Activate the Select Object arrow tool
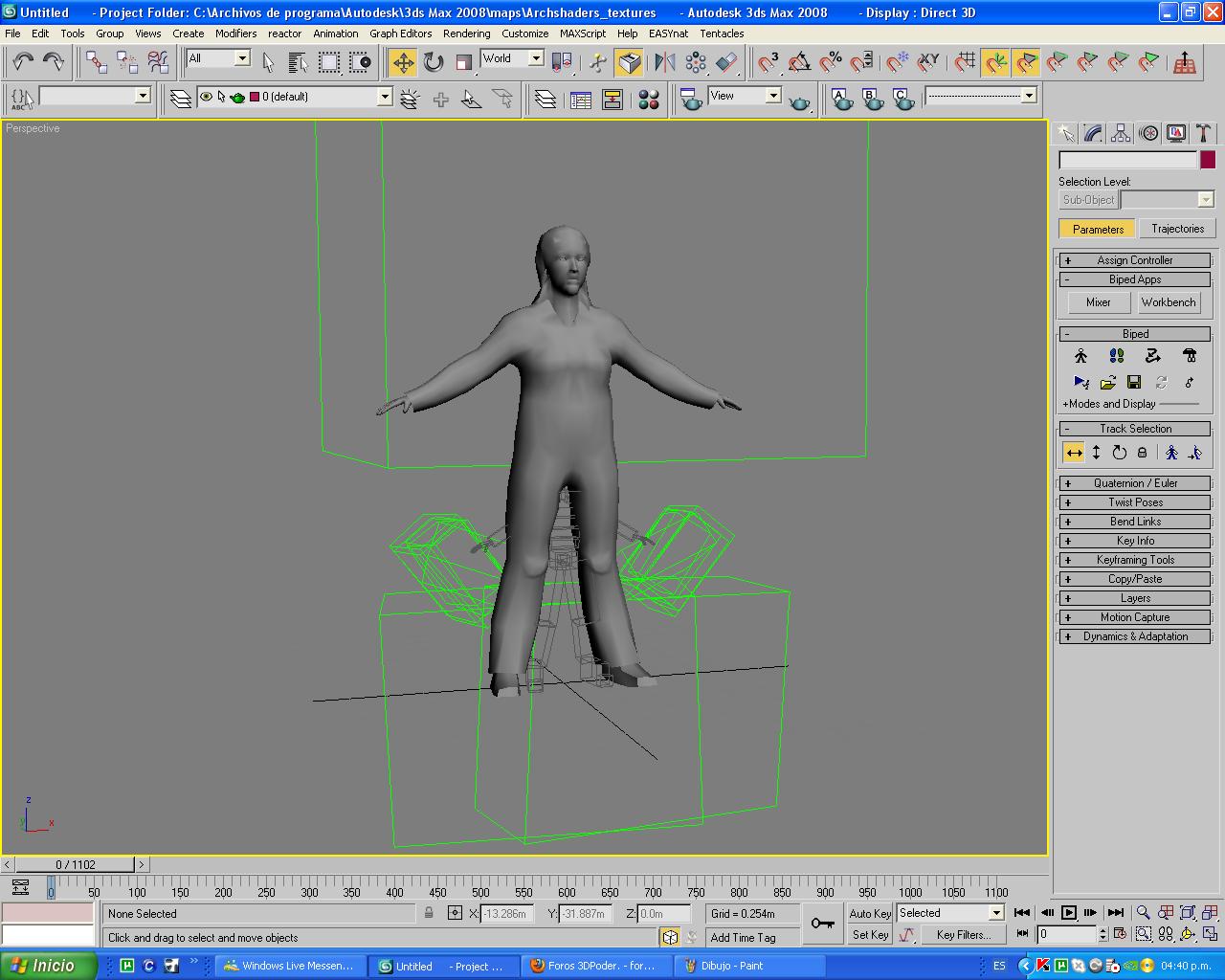1225x980 pixels. 268,62
